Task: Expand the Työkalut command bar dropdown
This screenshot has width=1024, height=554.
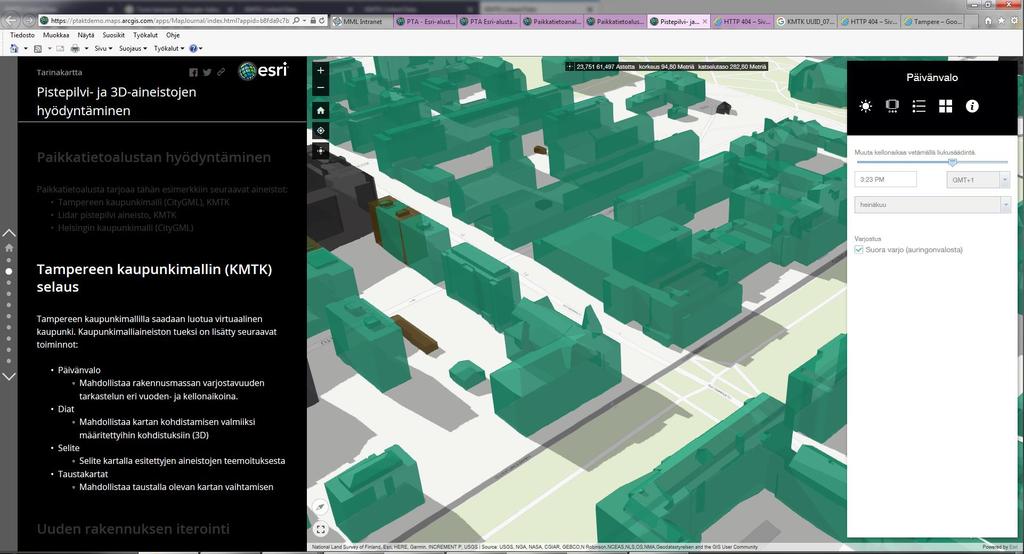Action: 168,48
